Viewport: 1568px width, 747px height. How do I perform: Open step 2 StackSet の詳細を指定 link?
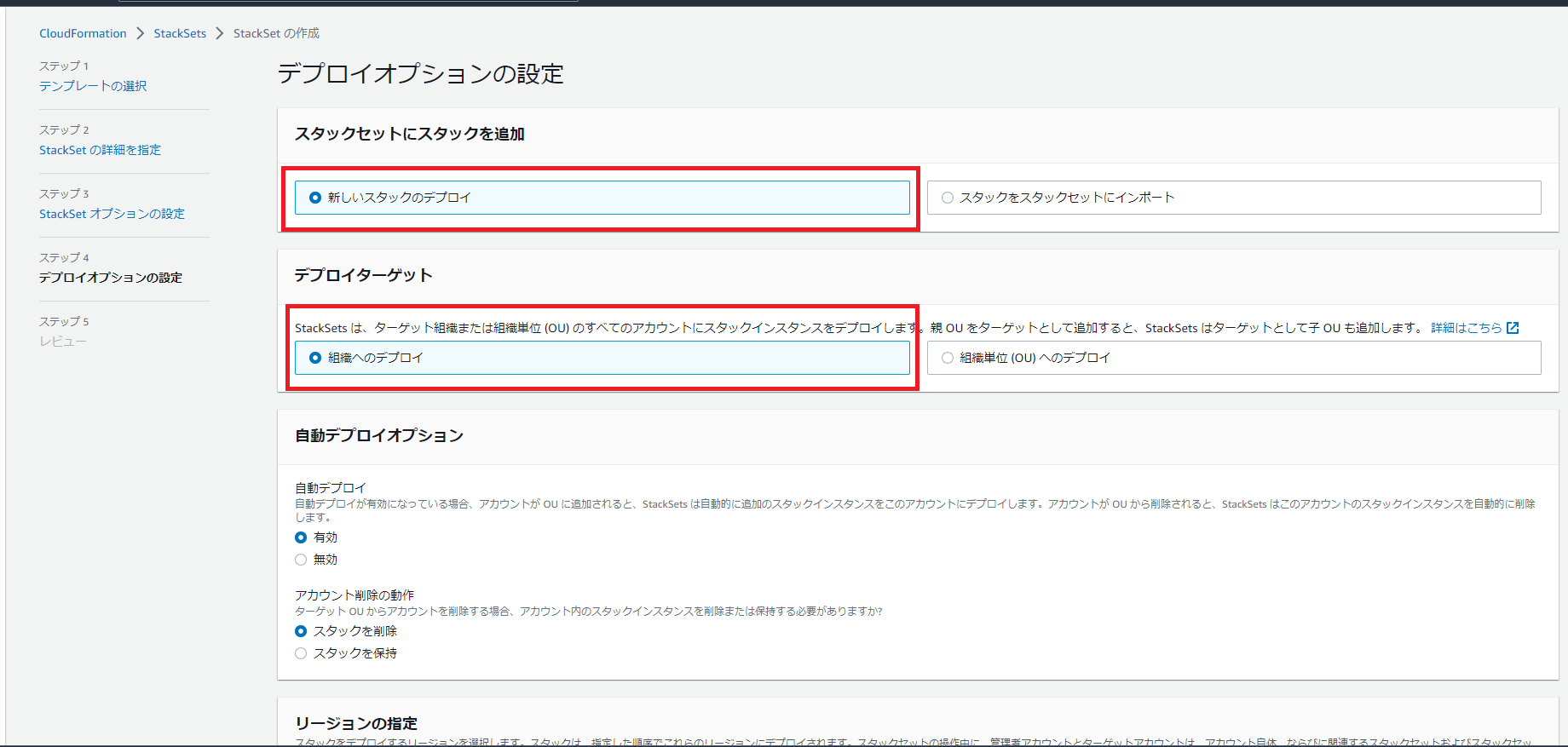[100, 150]
